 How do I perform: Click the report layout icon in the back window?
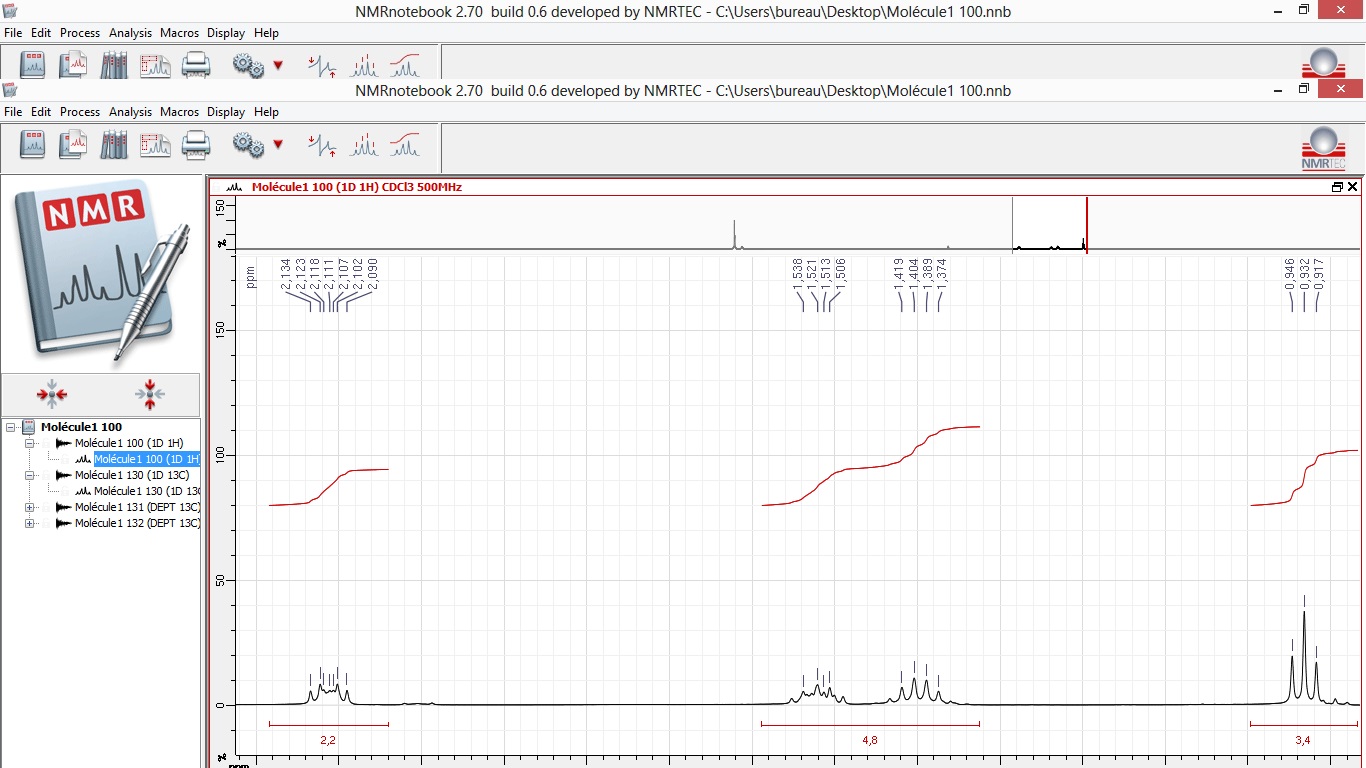tap(155, 65)
